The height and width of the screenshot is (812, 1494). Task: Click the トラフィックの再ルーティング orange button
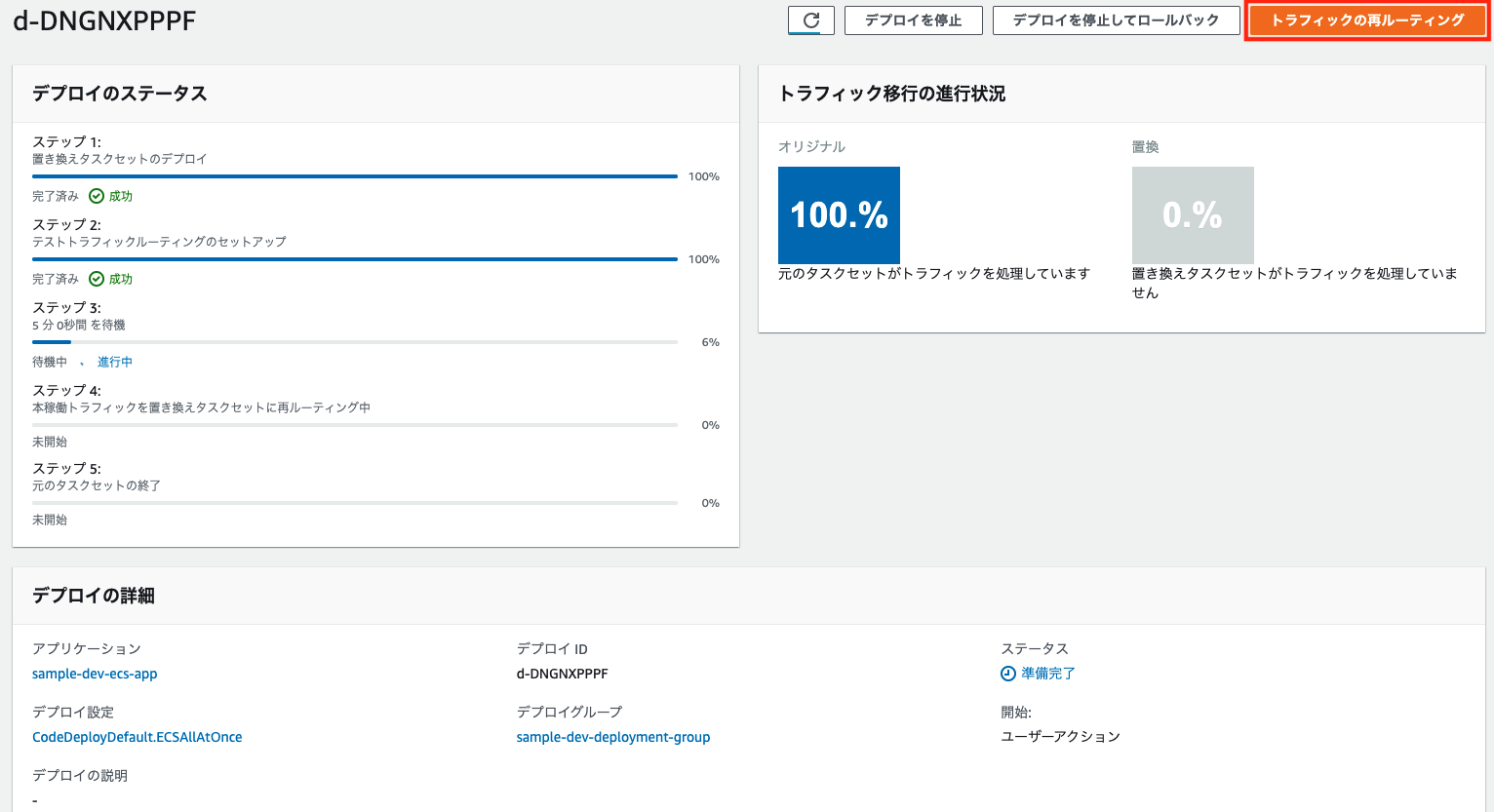1366,19
